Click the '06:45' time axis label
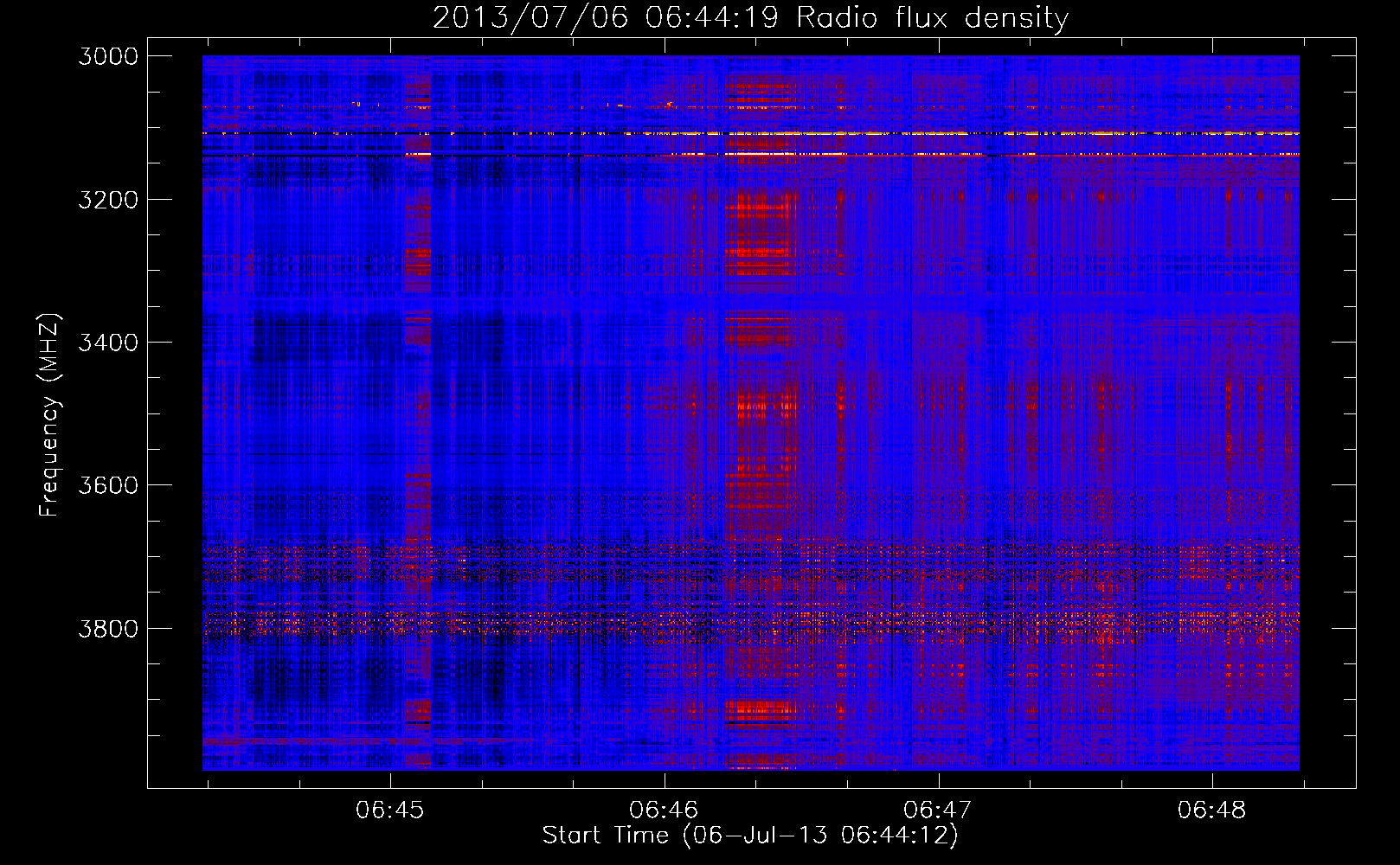Screen dimensions: 1400x865 tap(390, 811)
